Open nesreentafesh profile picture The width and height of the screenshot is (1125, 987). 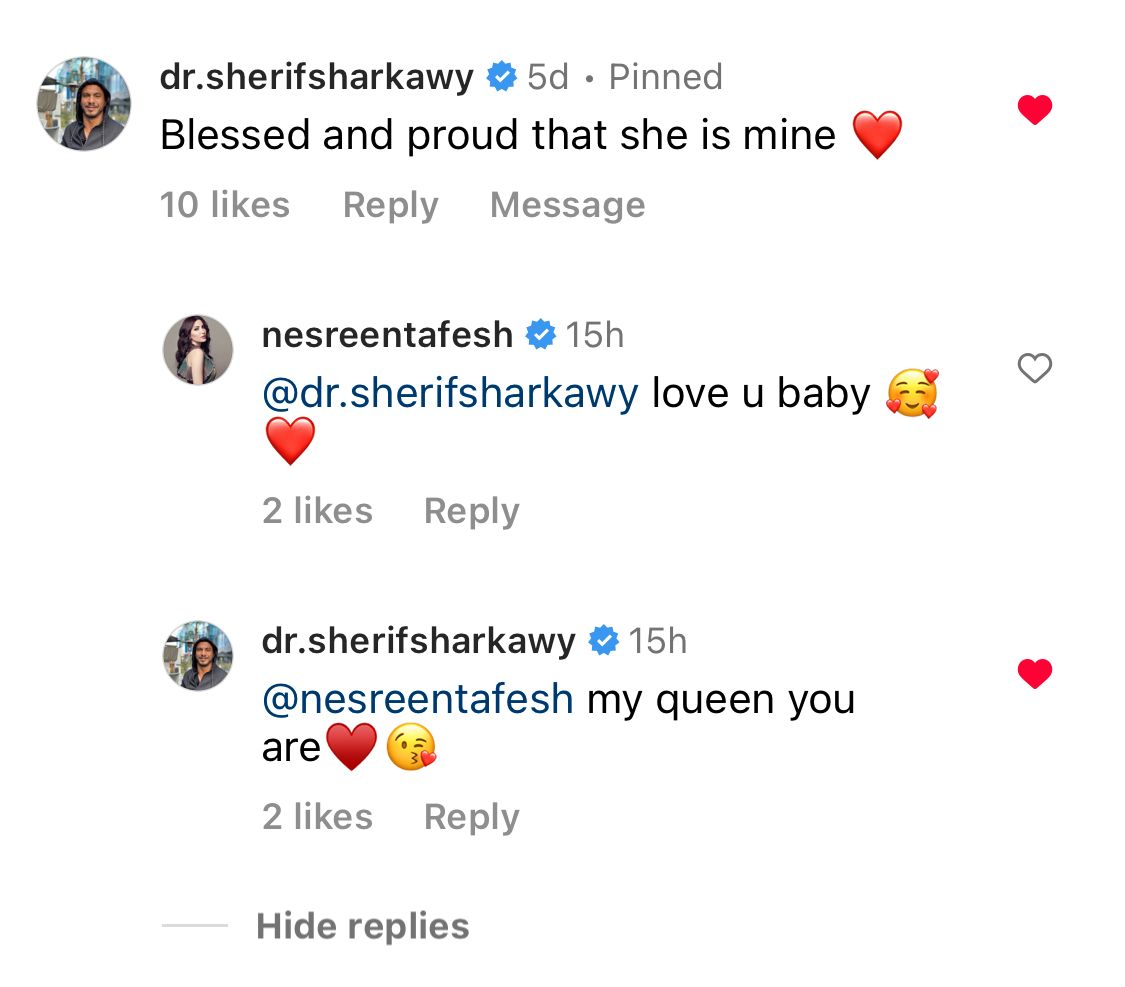click(x=198, y=350)
